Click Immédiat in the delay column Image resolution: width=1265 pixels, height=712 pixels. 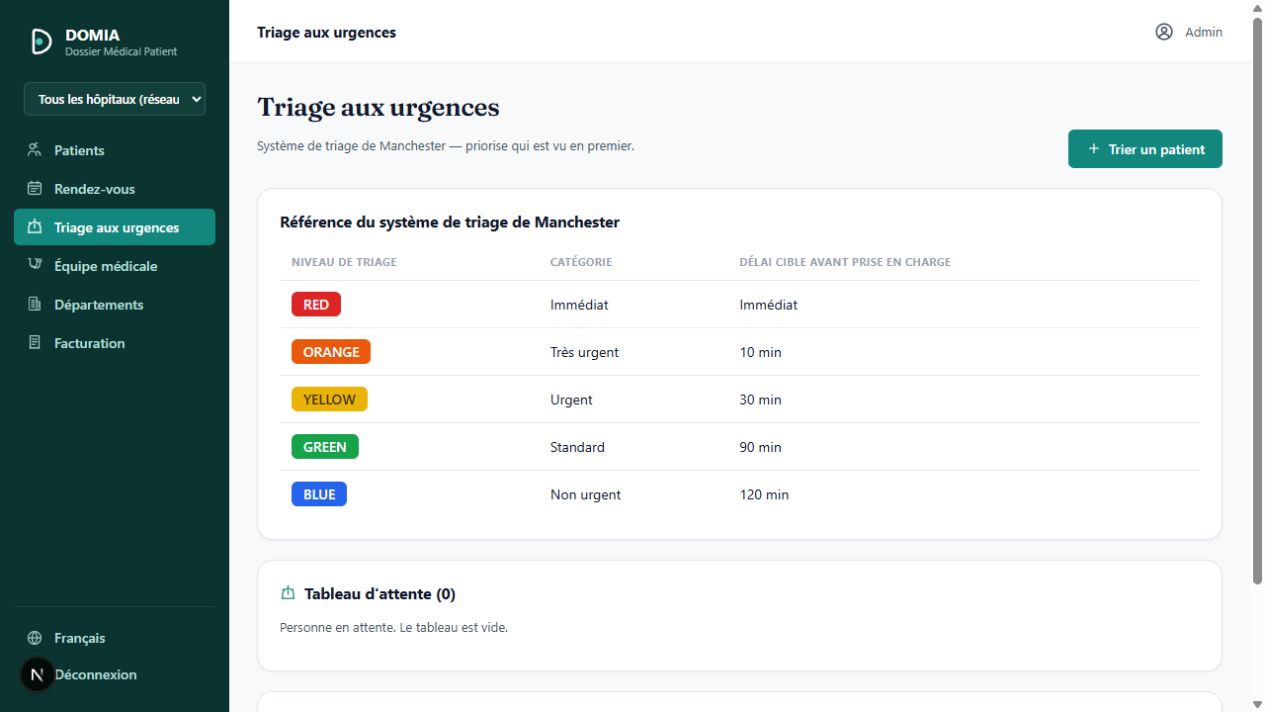pos(768,305)
